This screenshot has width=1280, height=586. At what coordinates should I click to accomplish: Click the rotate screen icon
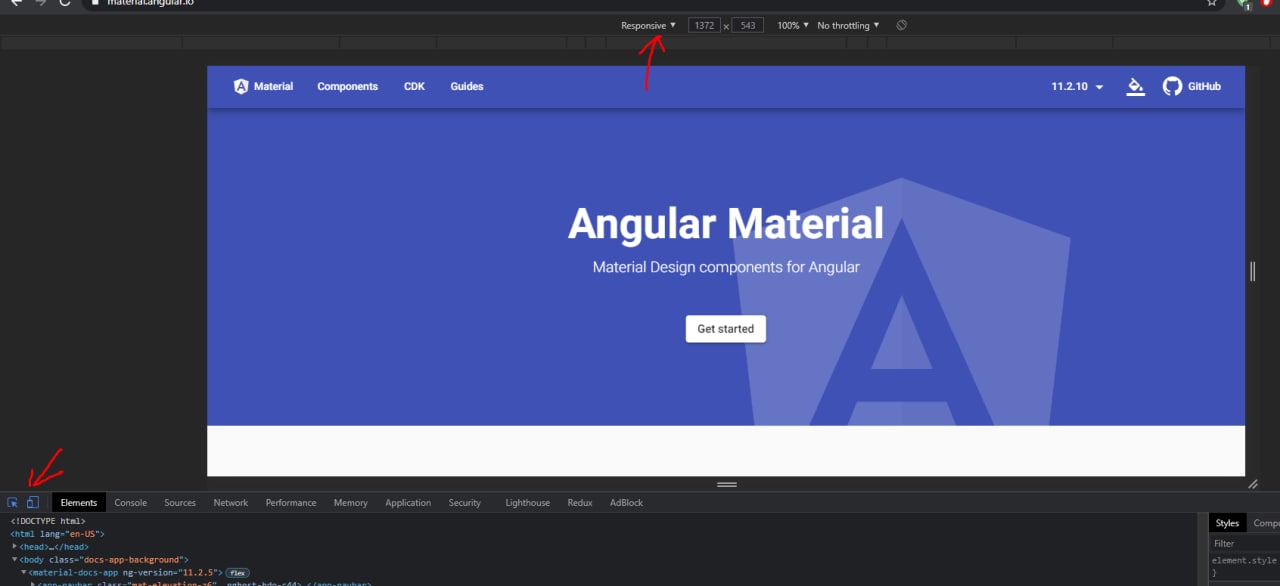(x=901, y=25)
